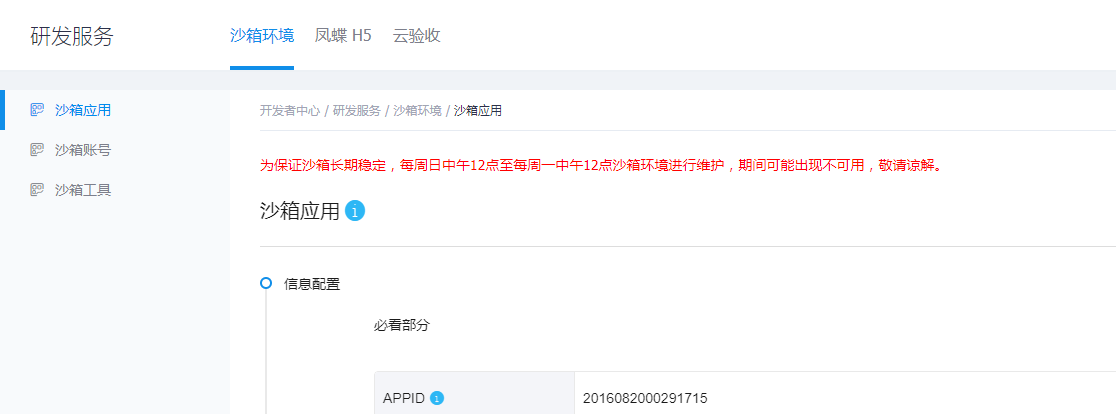1116x414 pixels.
Task: Click 研发服务 in the breadcrumb
Action: [x=357, y=111]
